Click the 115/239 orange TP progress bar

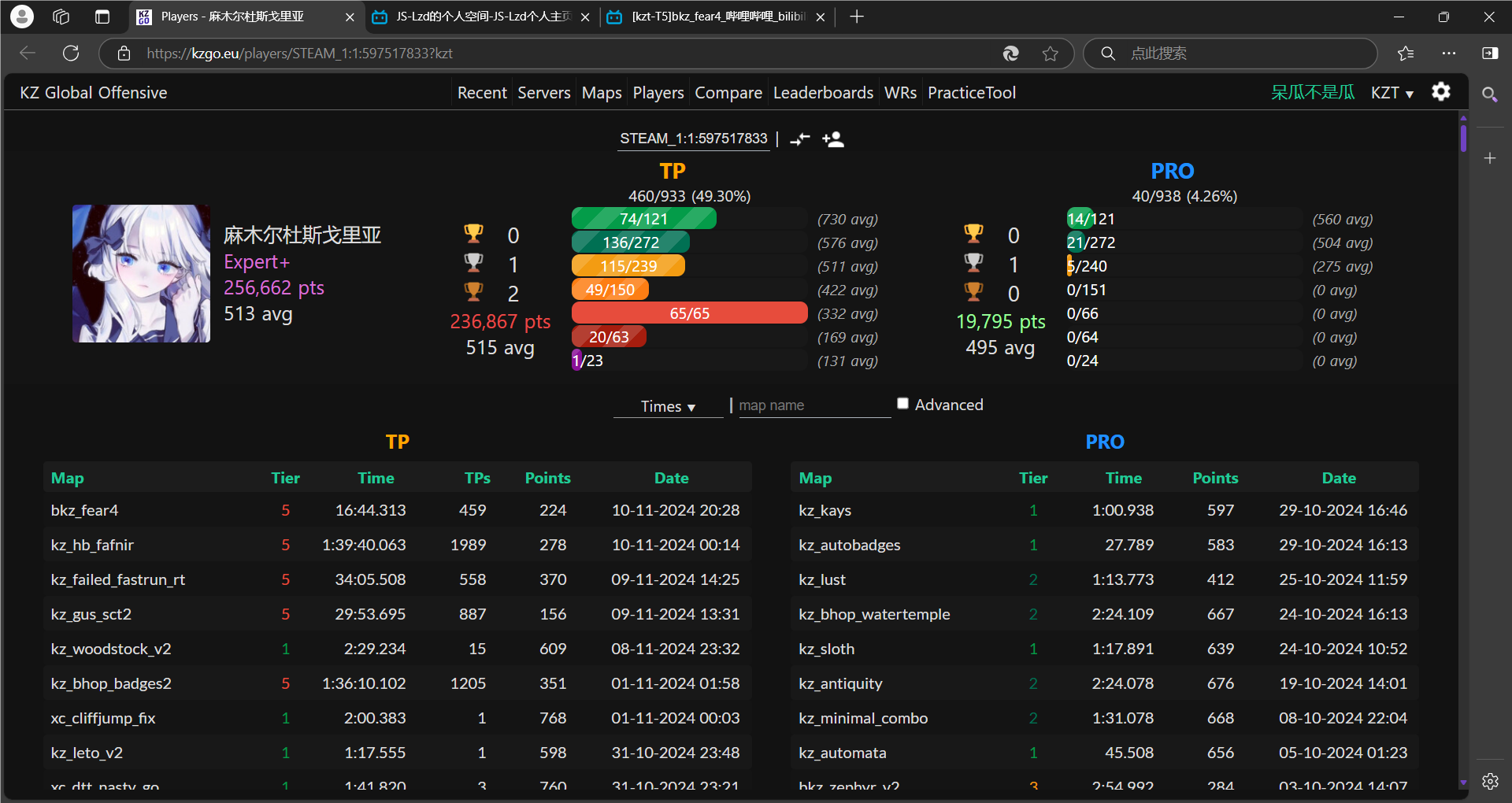[628, 266]
